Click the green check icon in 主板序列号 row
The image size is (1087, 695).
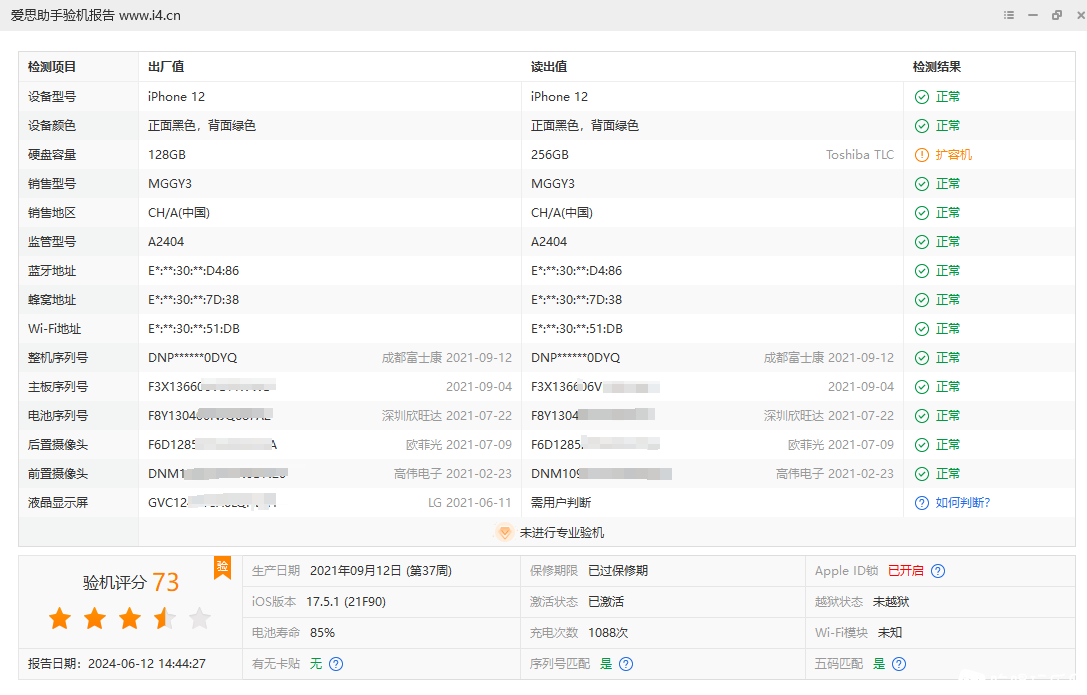tap(922, 387)
